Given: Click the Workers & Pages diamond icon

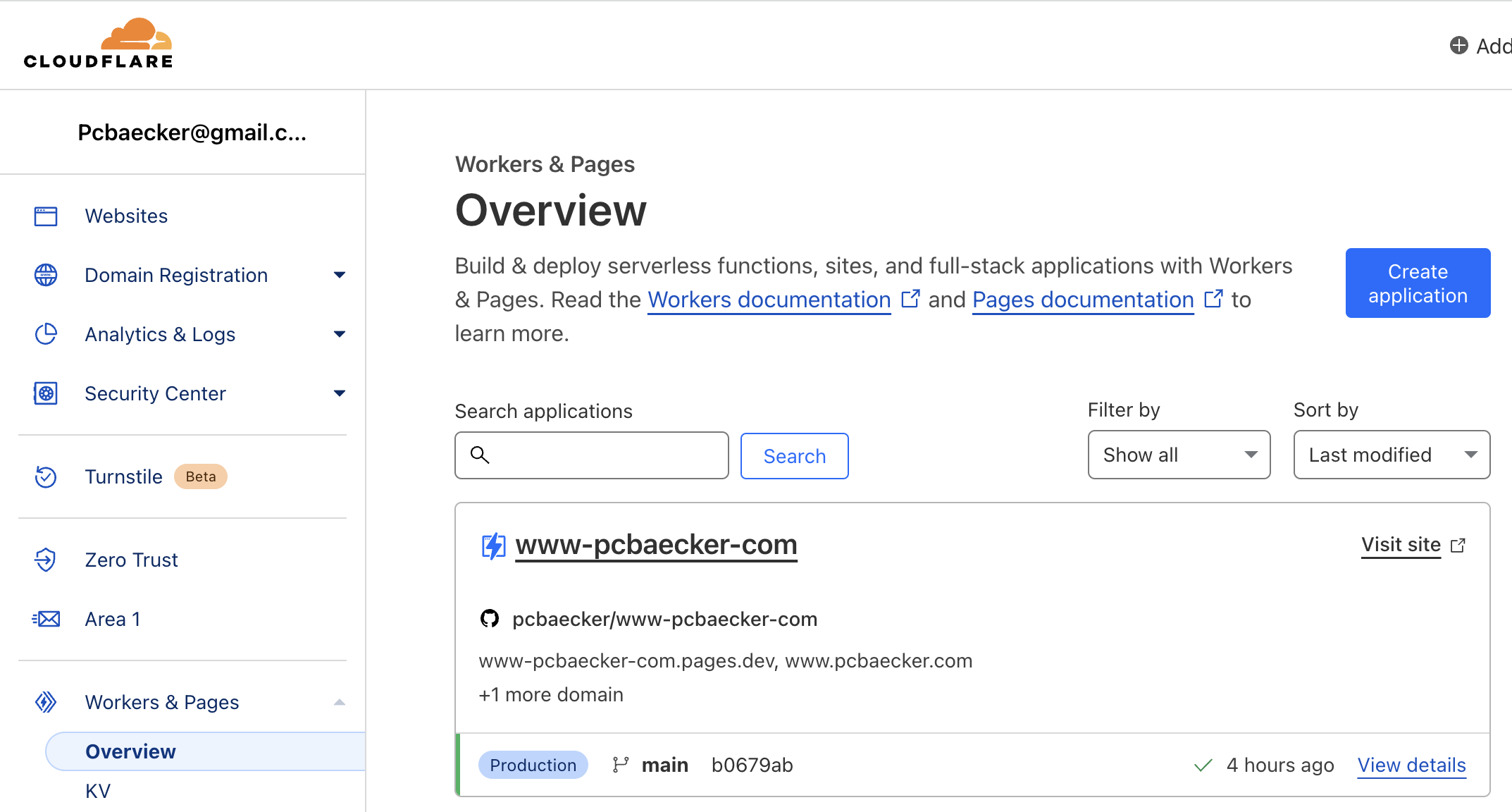Looking at the screenshot, I should [x=46, y=702].
